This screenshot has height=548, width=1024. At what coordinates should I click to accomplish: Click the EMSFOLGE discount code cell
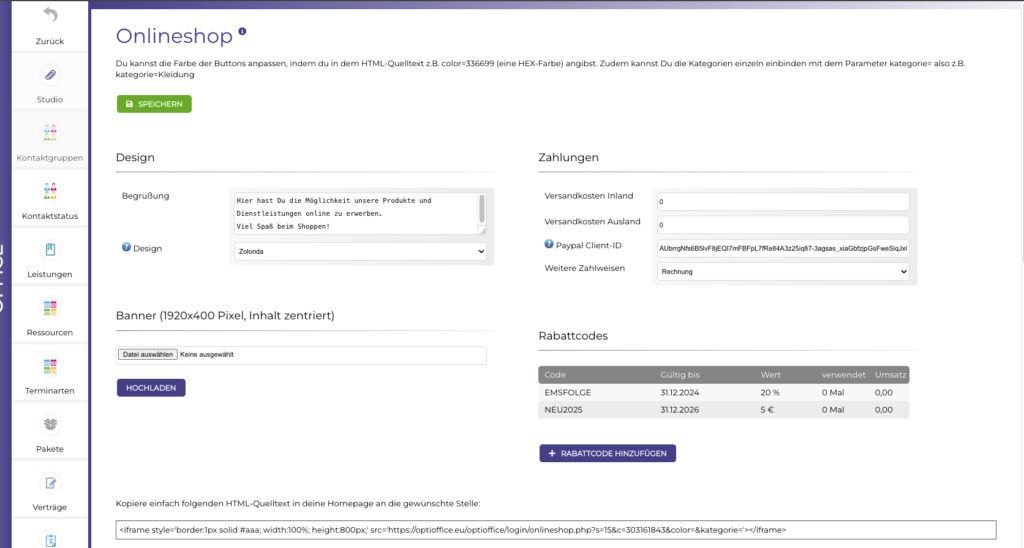coord(568,393)
